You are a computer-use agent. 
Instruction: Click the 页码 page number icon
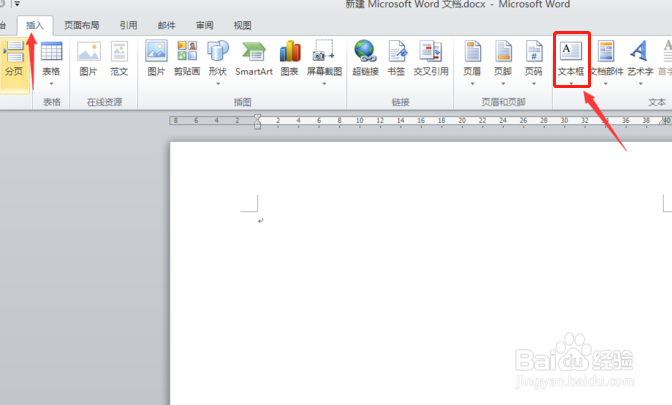click(x=534, y=51)
